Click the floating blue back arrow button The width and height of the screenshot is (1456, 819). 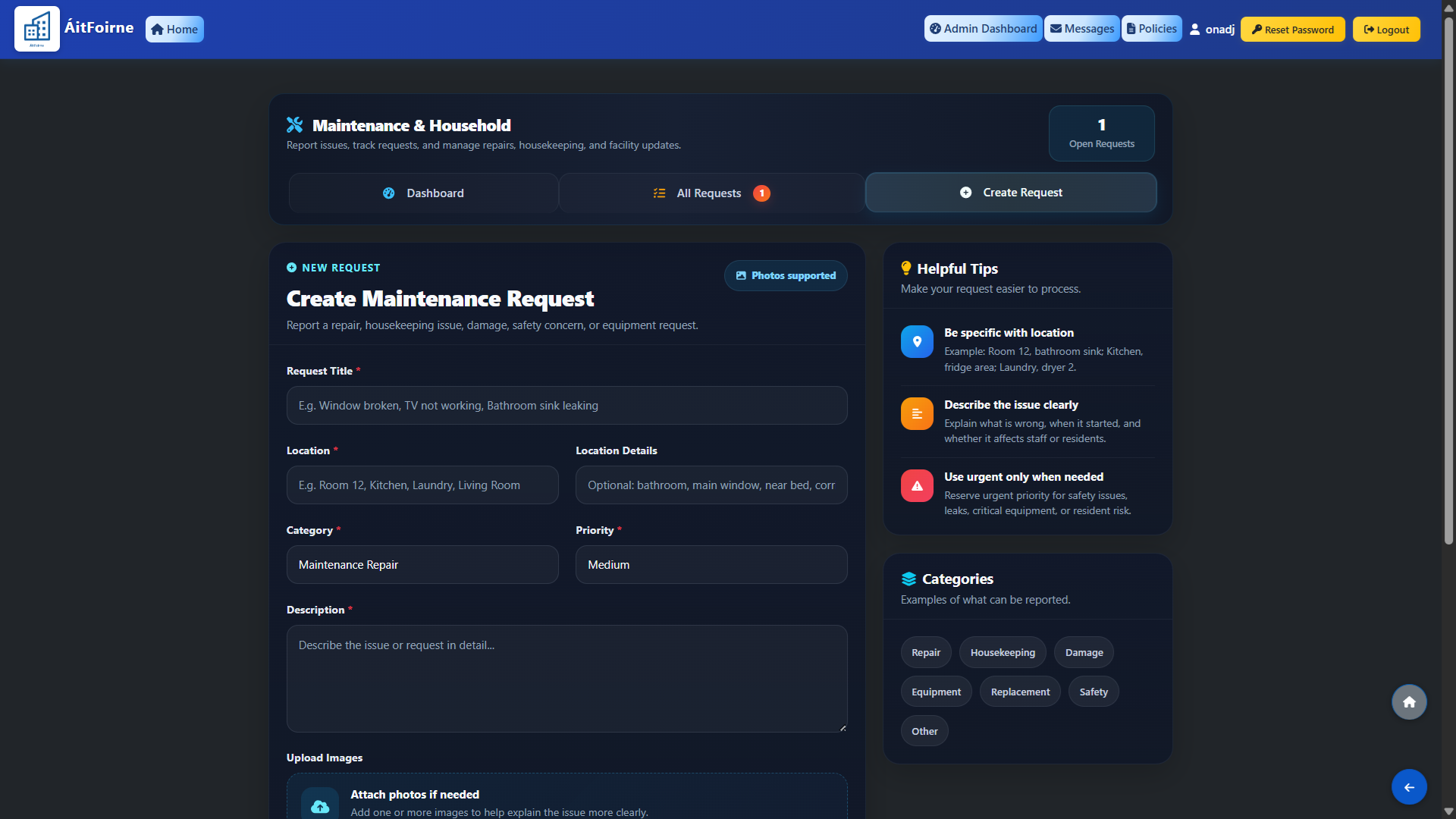point(1409,787)
